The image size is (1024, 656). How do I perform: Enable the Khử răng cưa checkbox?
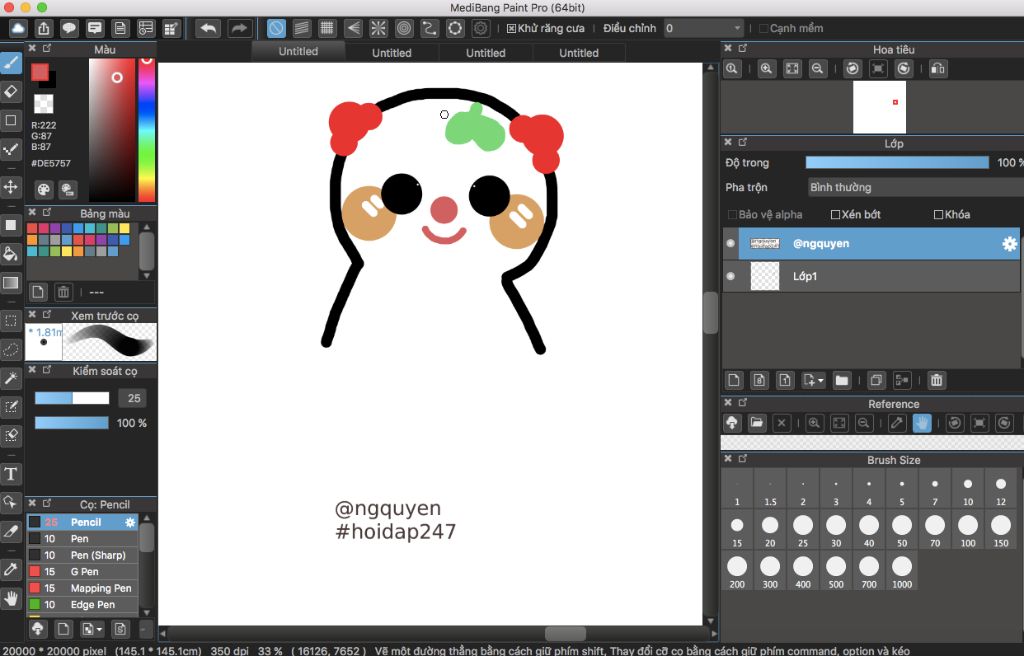coord(512,29)
